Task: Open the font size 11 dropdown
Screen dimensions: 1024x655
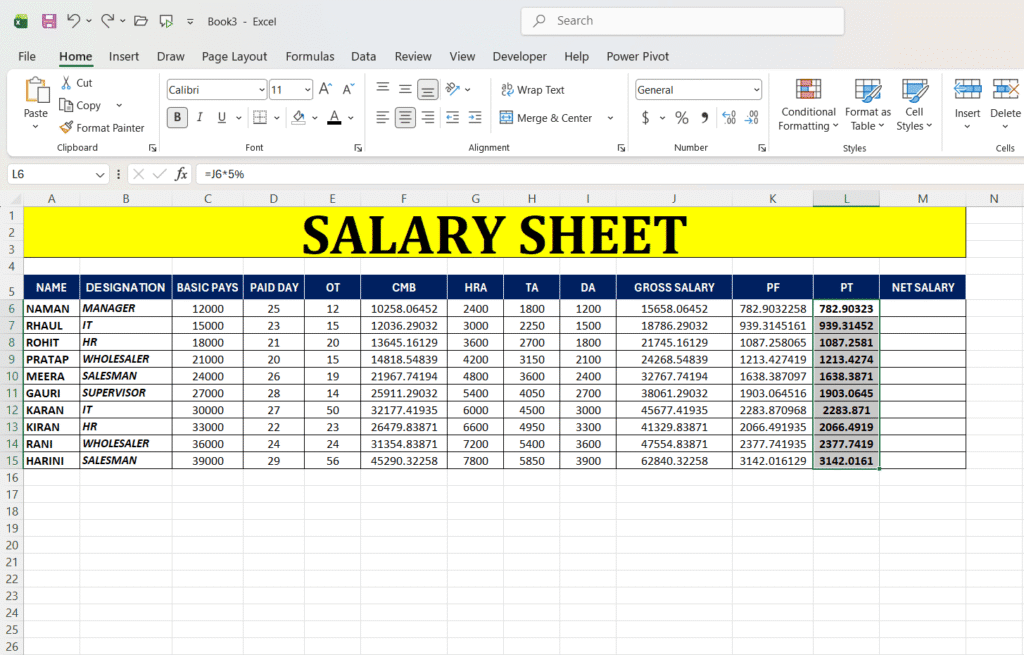Action: point(308,89)
